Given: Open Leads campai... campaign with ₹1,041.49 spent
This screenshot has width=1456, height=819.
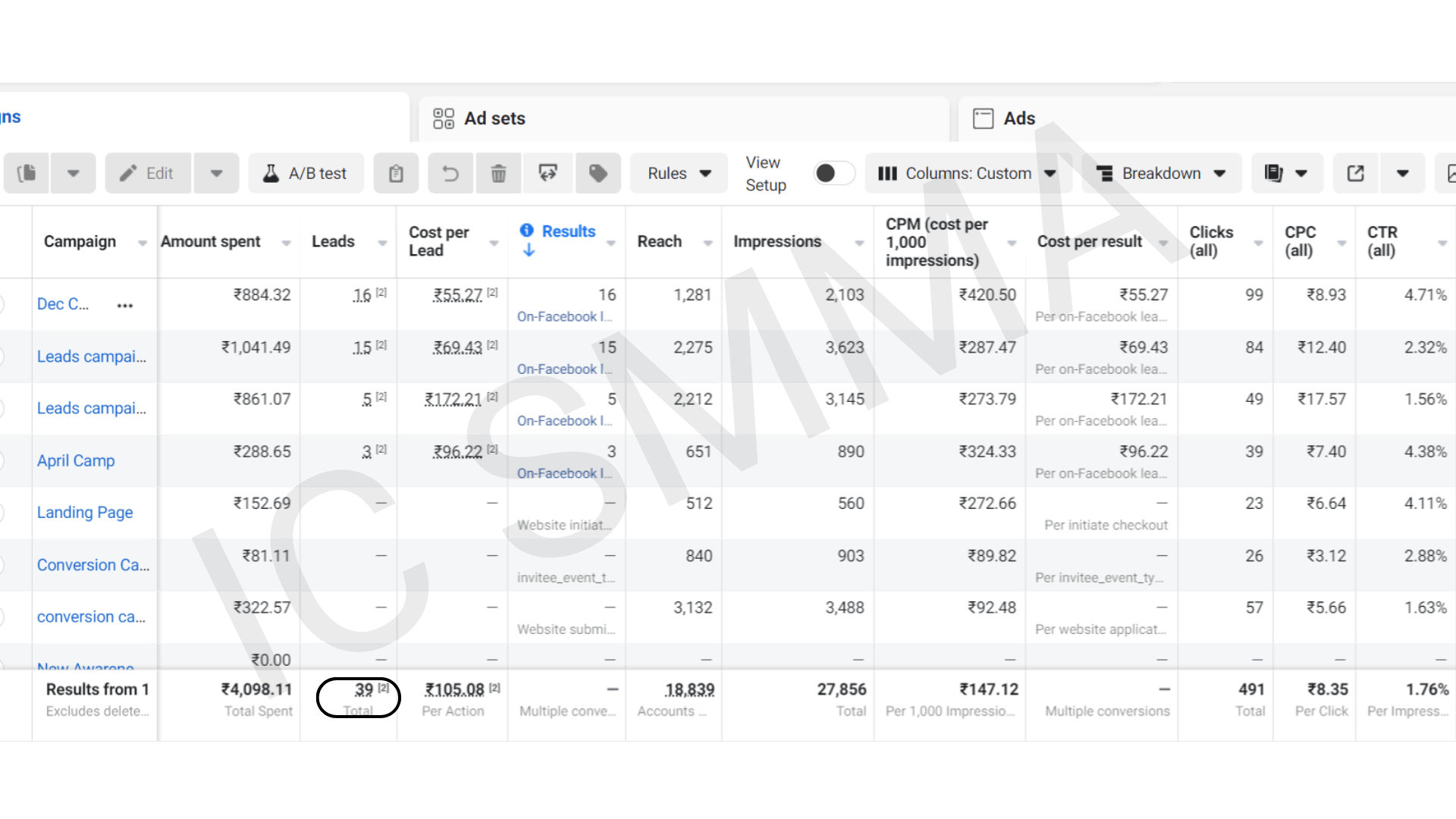Looking at the screenshot, I should (x=92, y=356).
